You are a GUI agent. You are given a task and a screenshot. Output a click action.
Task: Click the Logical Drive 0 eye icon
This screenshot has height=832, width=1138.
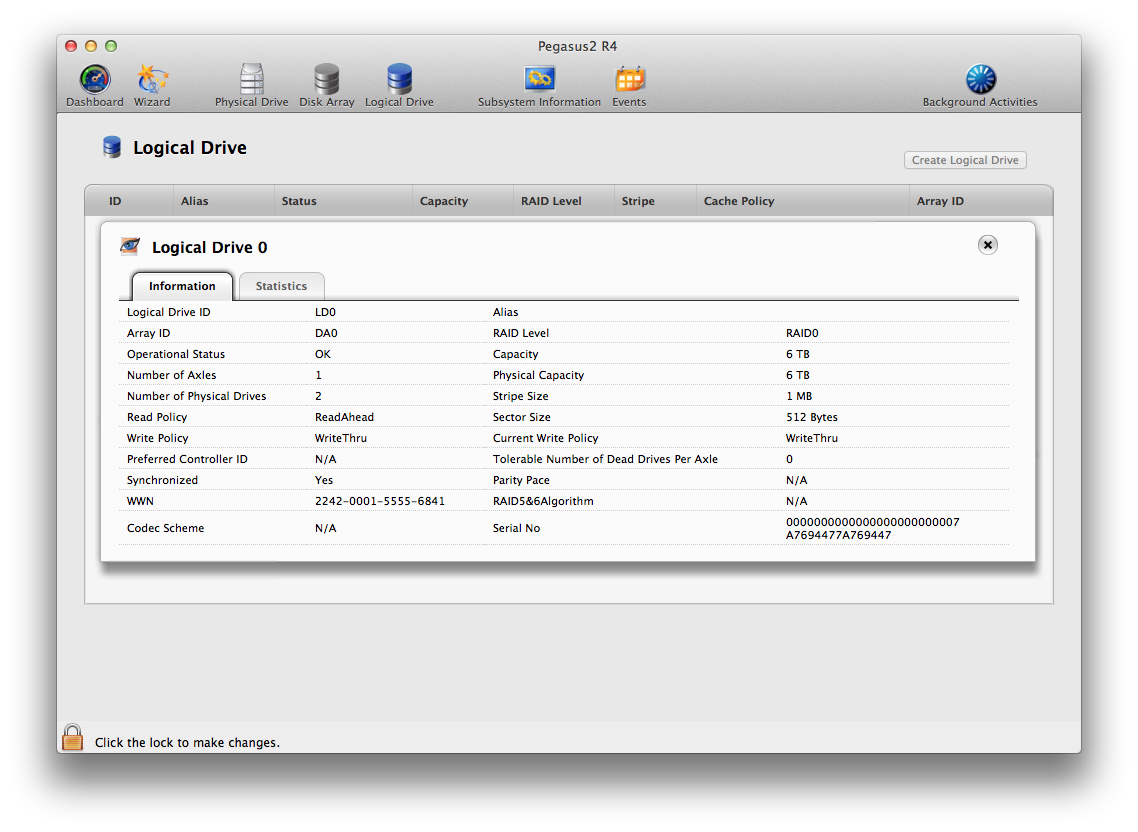pos(130,246)
